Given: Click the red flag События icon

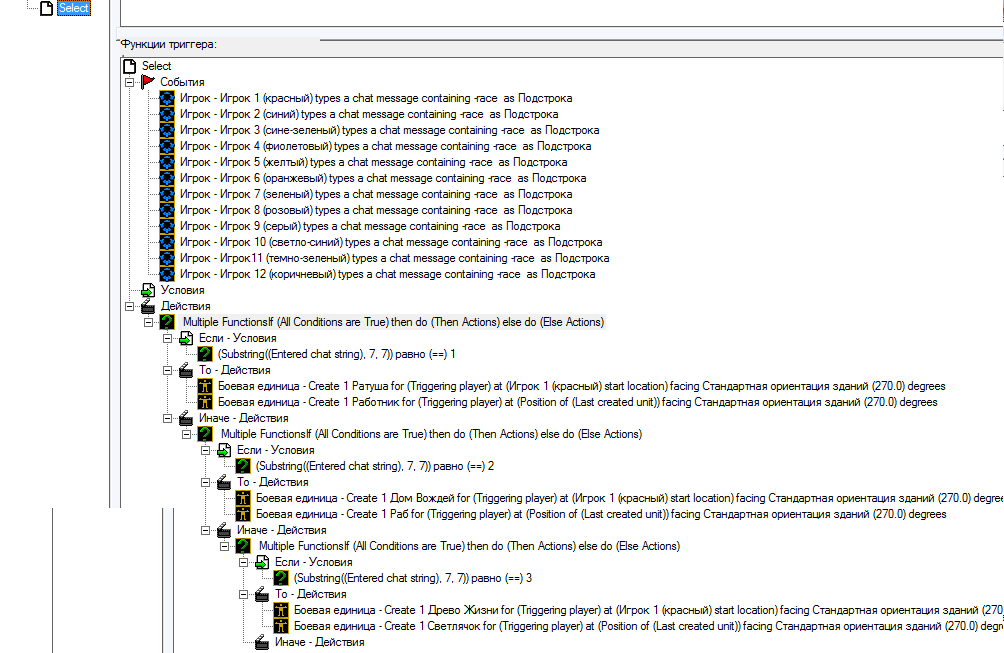Looking at the screenshot, I should [x=148, y=82].
